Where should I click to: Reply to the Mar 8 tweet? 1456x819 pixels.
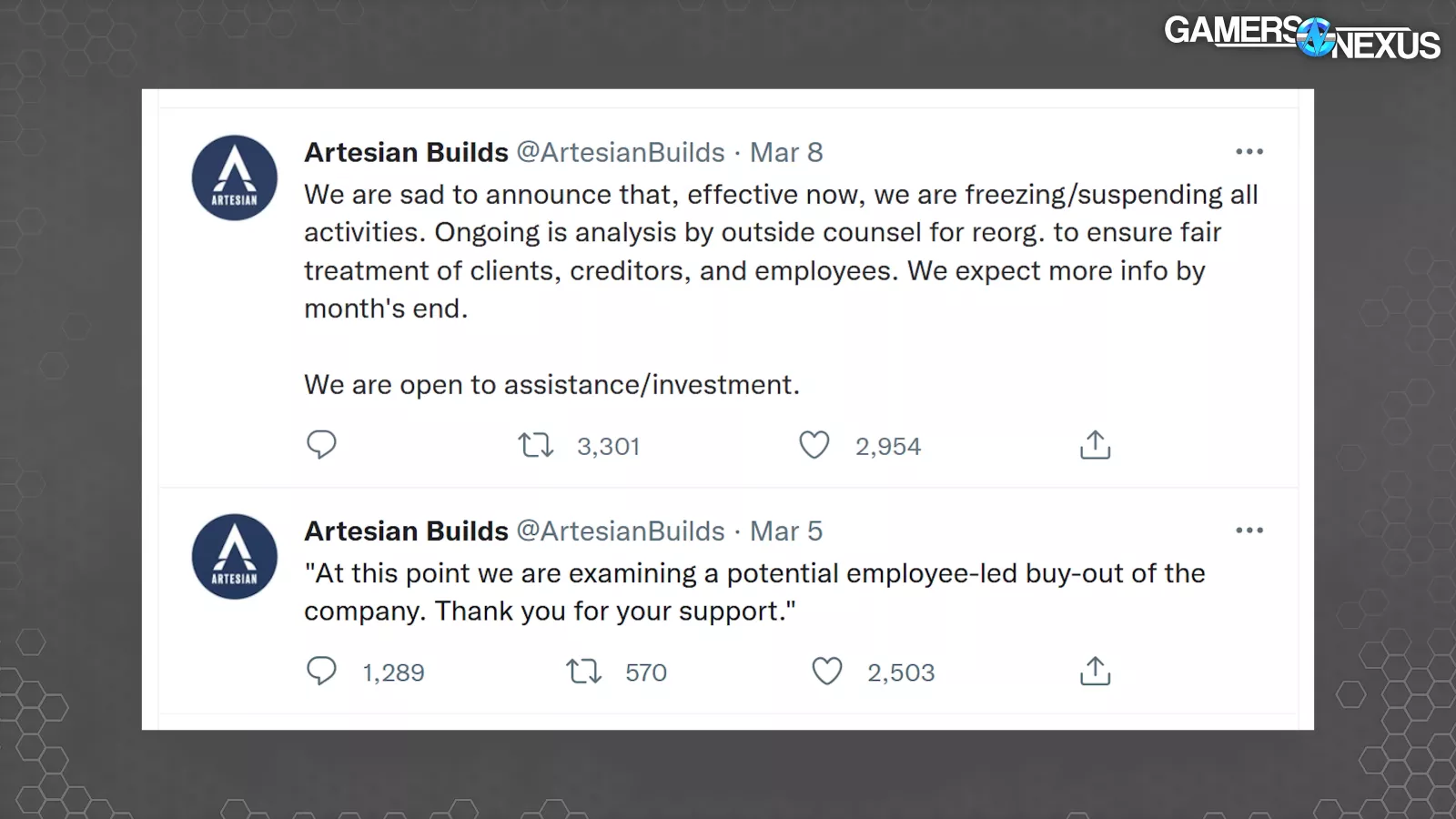(x=321, y=445)
